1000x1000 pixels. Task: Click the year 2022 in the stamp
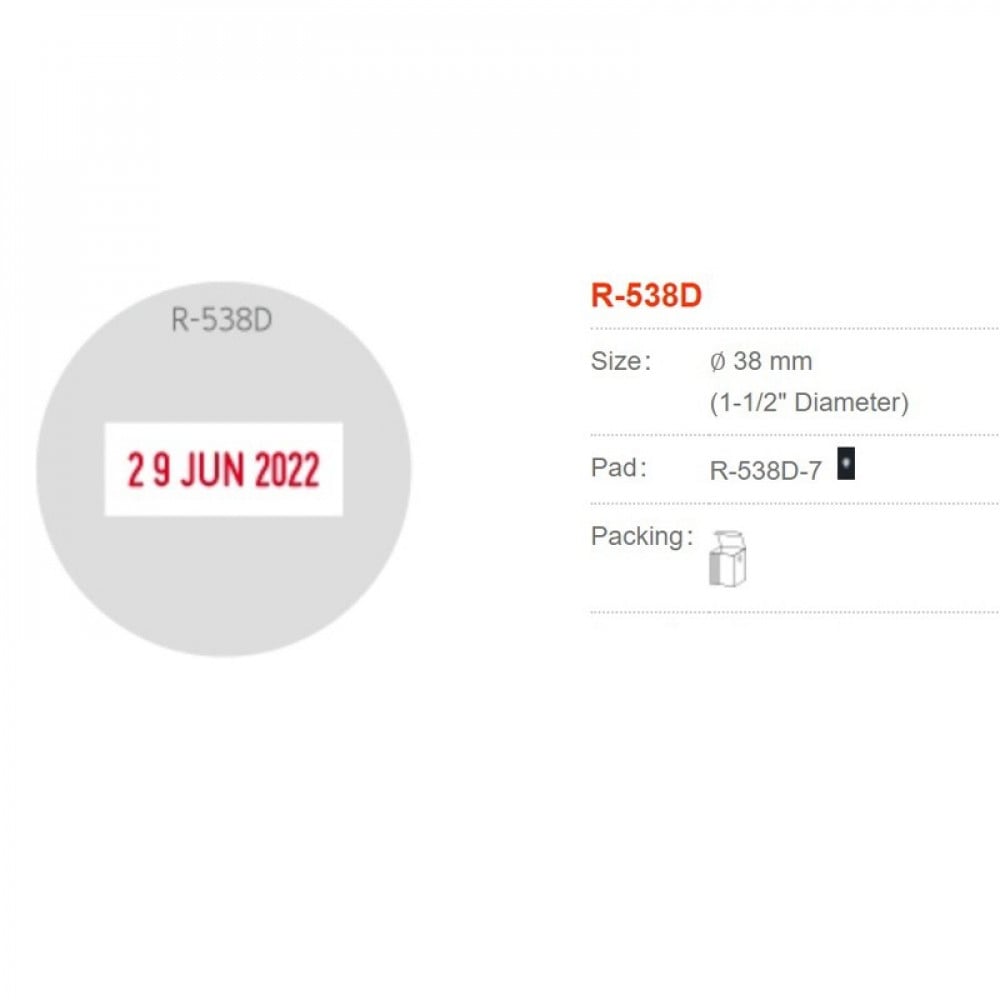tap(287, 471)
